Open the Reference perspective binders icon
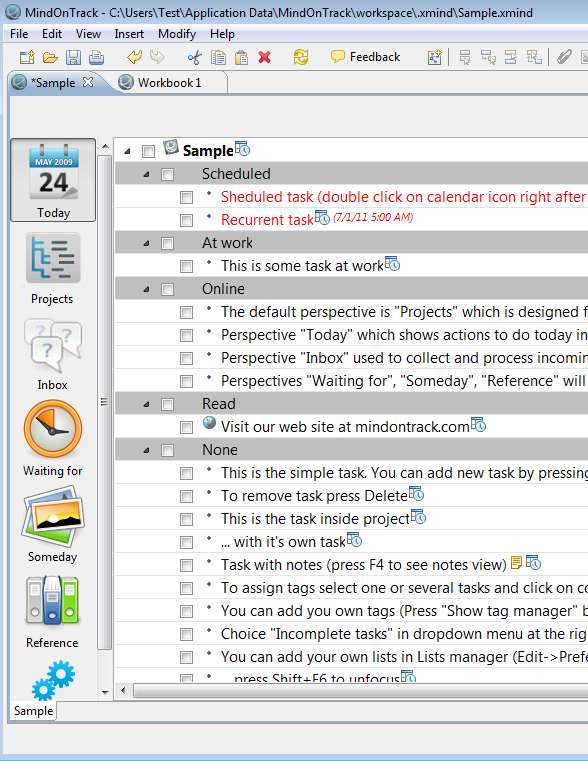 (52, 600)
